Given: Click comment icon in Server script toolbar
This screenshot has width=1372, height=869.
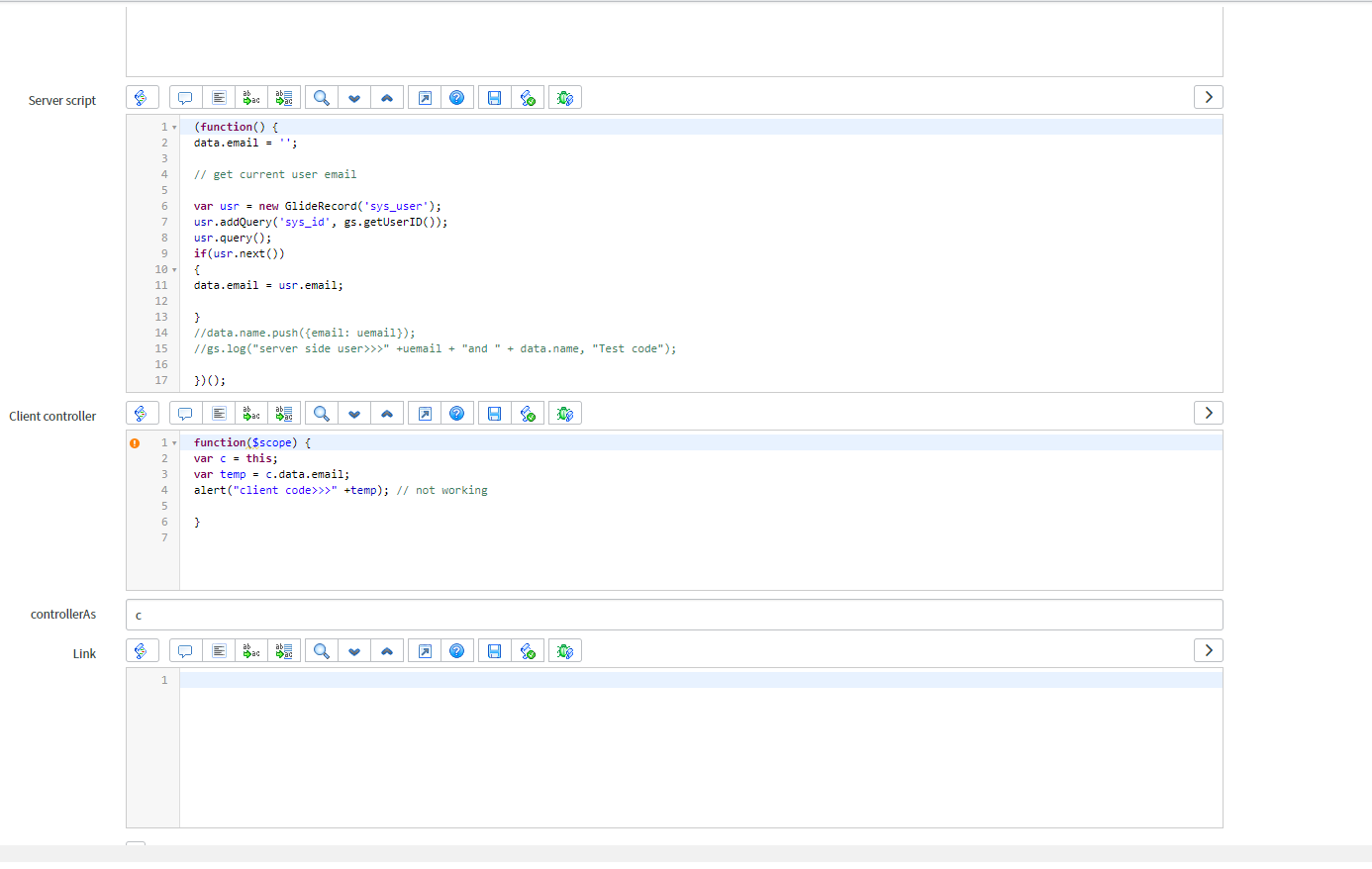Looking at the screenshot, I should [185, 98].
